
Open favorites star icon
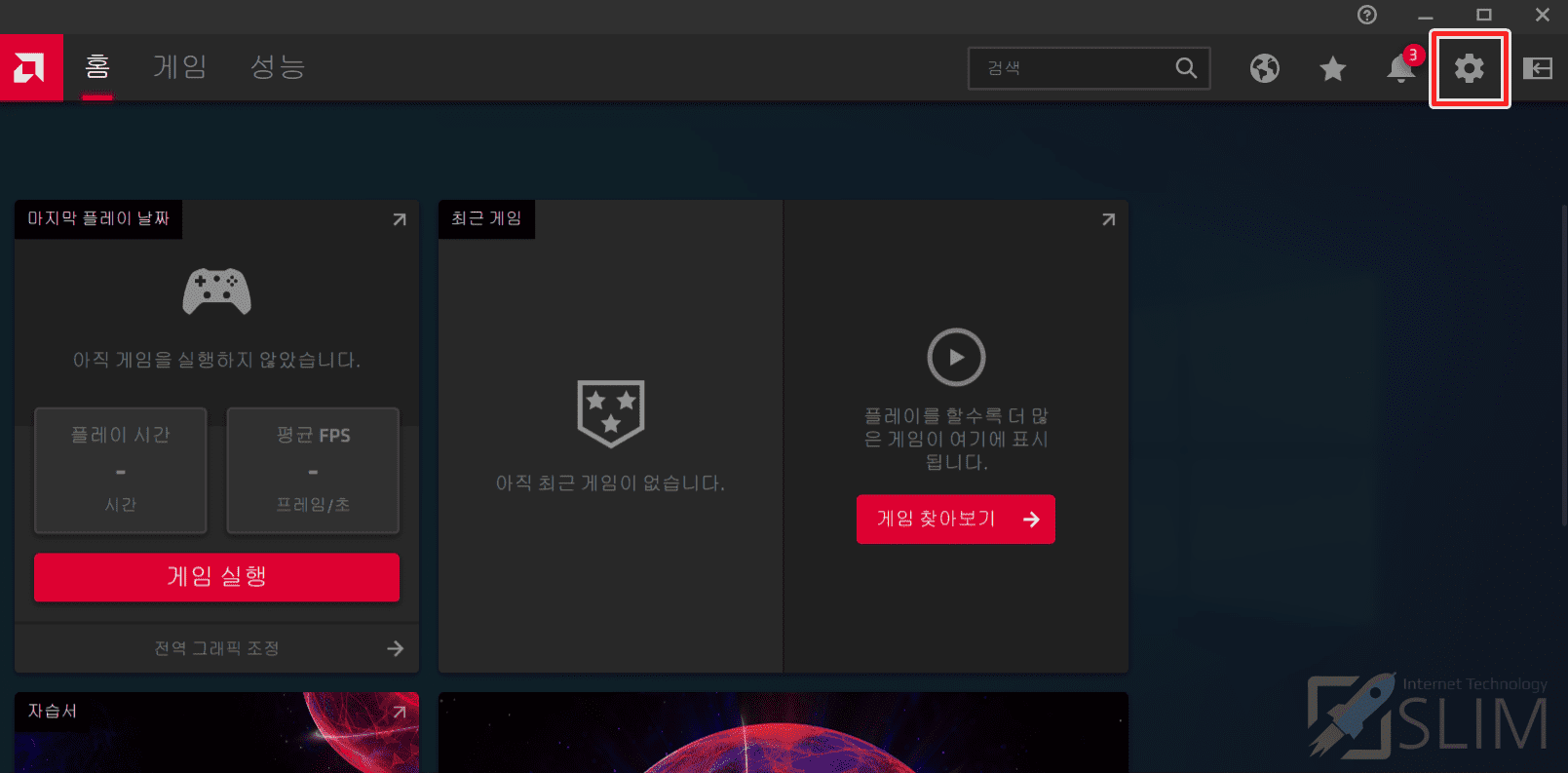[x=1333, y=68]
